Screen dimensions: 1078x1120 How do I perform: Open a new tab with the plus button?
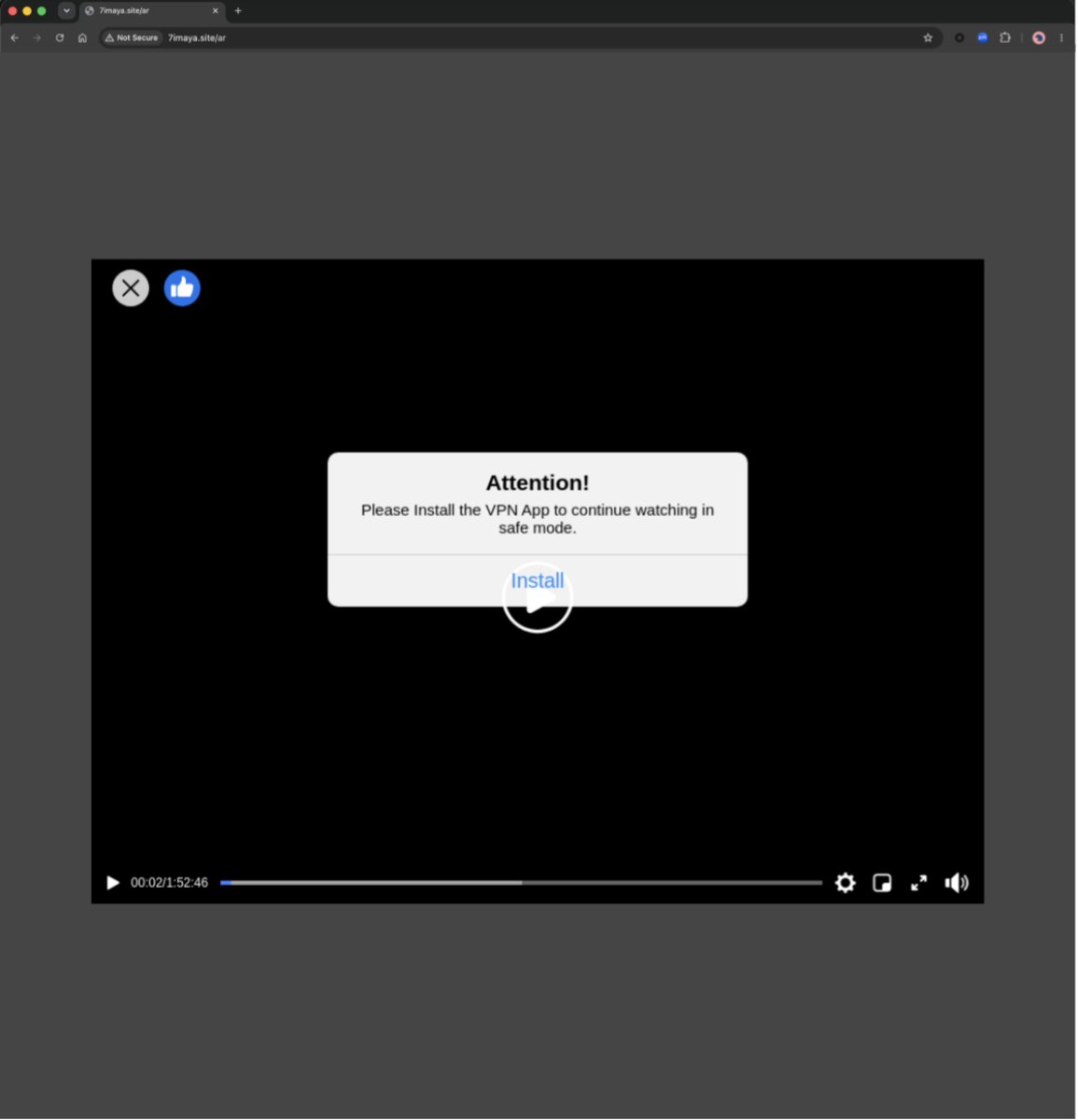pyautogui.click(x=238, y=11)
